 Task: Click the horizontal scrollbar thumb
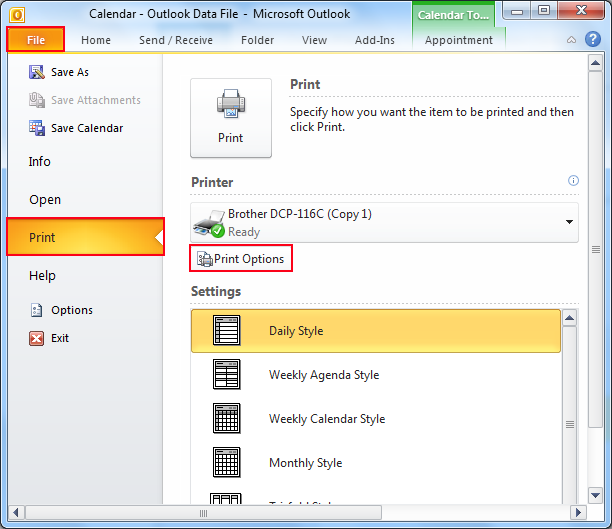pos(203,513)
